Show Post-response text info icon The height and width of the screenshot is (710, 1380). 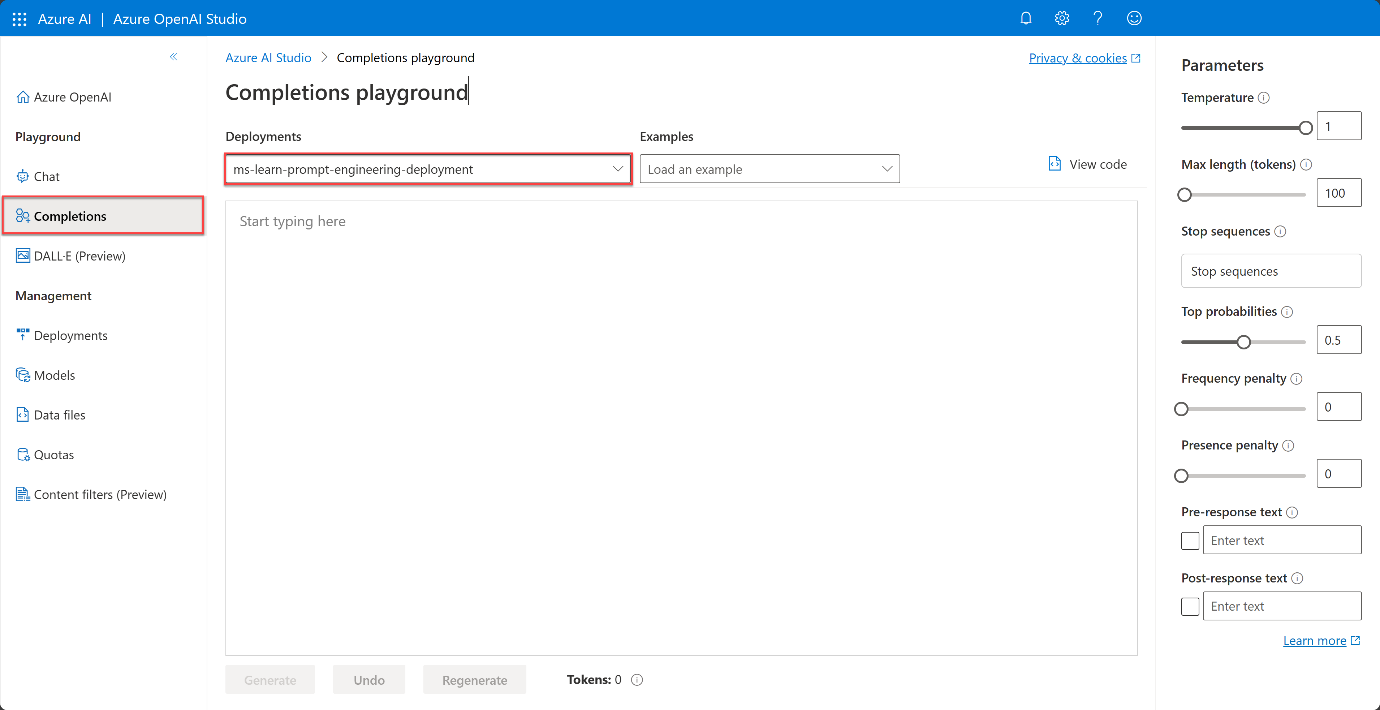(x=1298, y=579)
